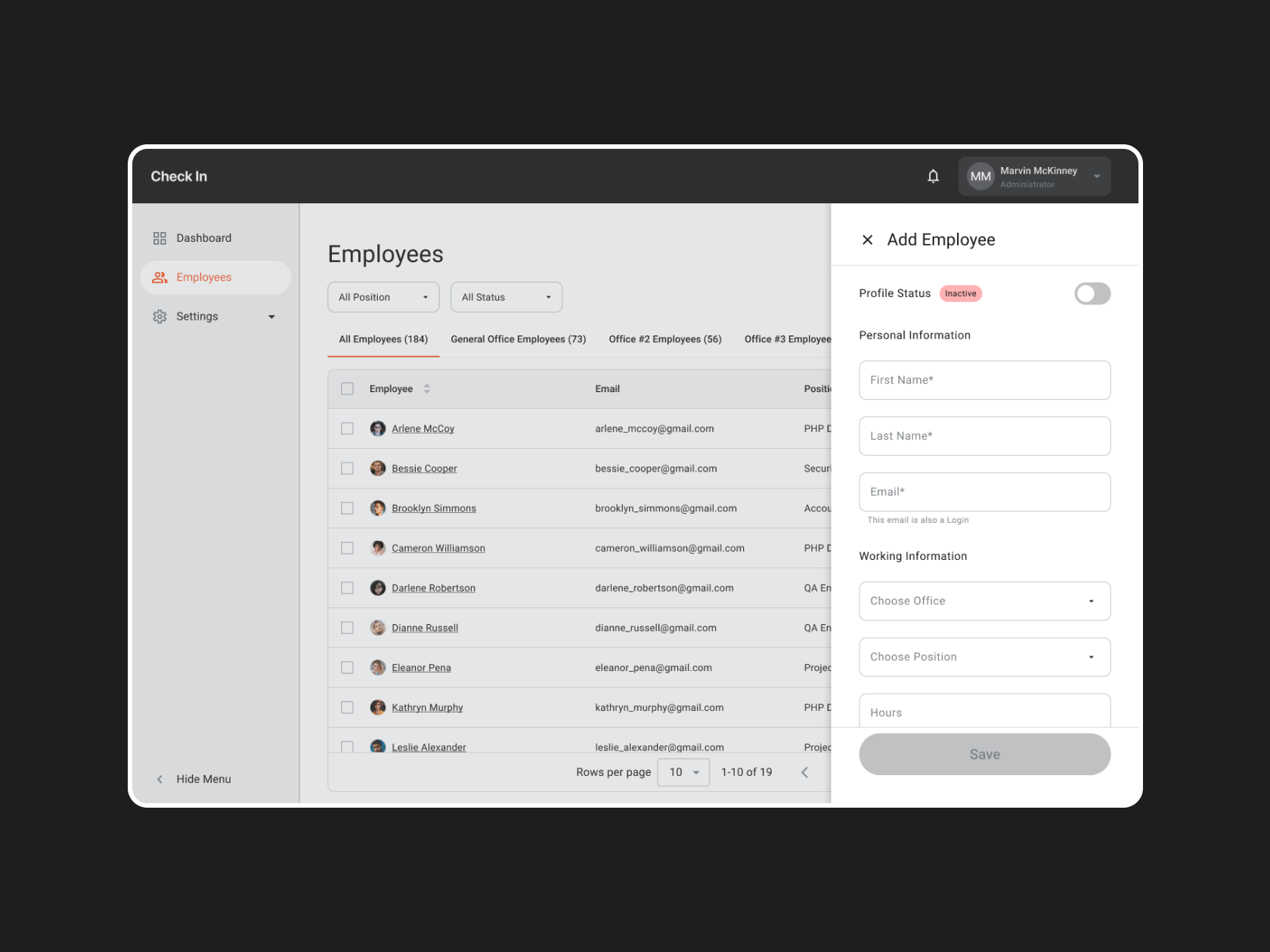This screenshot has width=1270, height=952.
Task: Open Settings in sidebar menu
Action: (x=215, y=317)
